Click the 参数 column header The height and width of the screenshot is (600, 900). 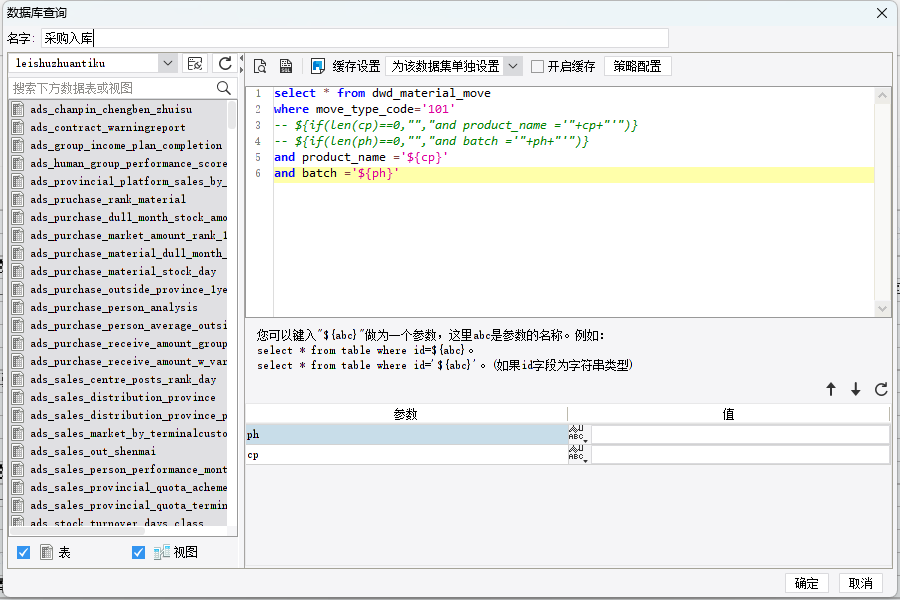click(x=406, y=414)
